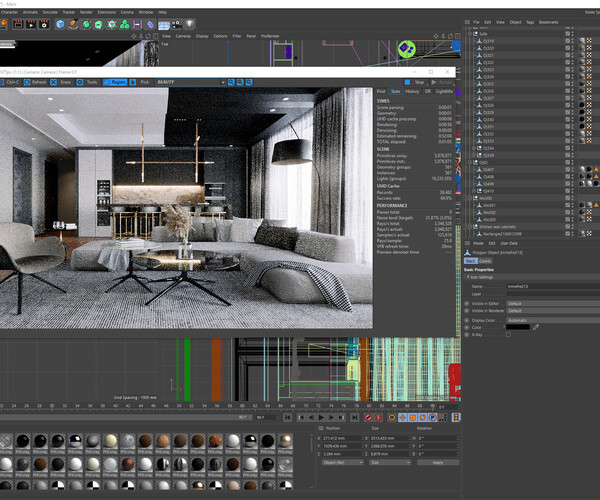Click viewport move-camera icon near Top view
The width and height of the screenshot is (600, 500).
tap(436, 36)
